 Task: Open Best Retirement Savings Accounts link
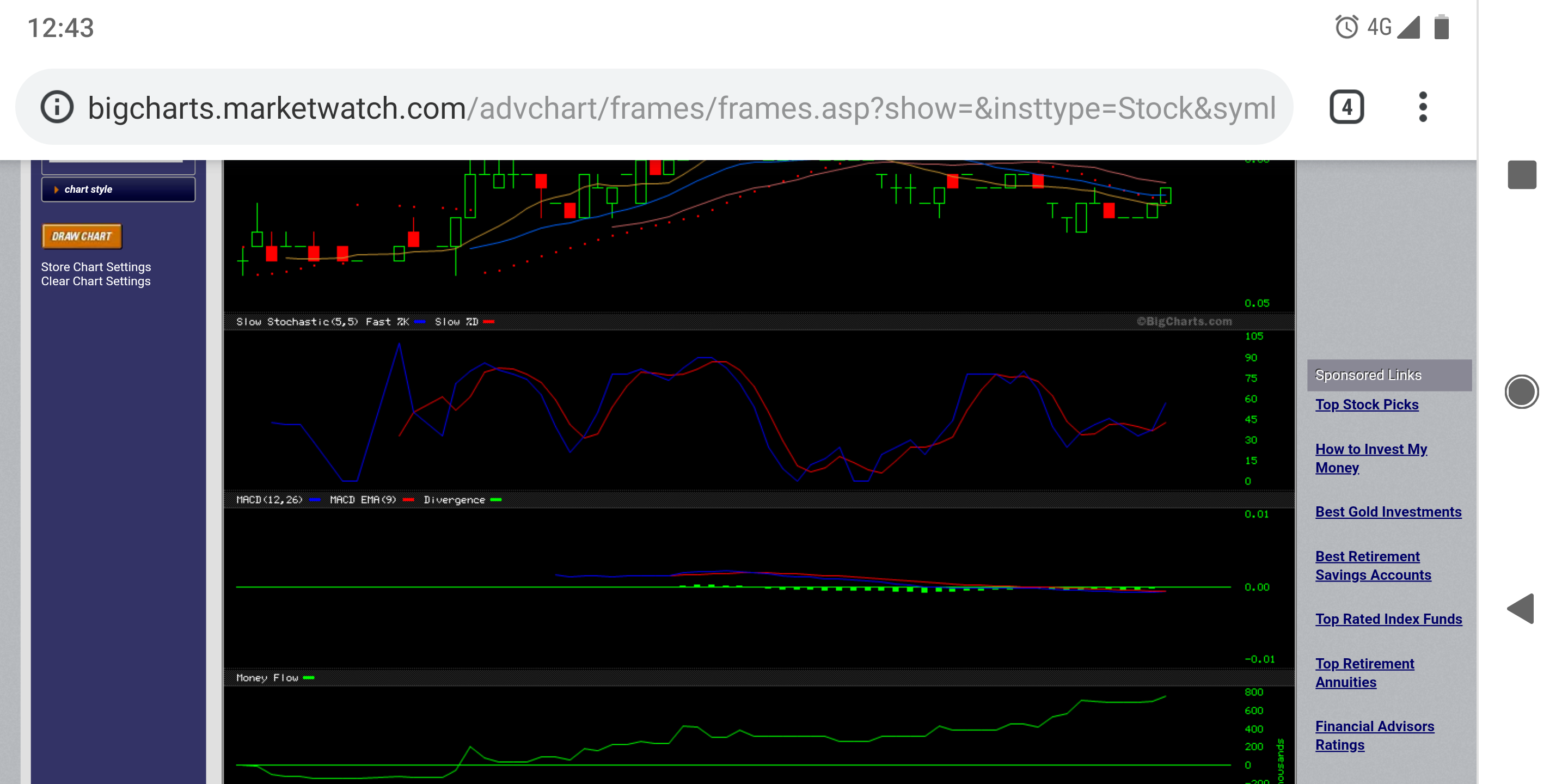point(1373,566)
